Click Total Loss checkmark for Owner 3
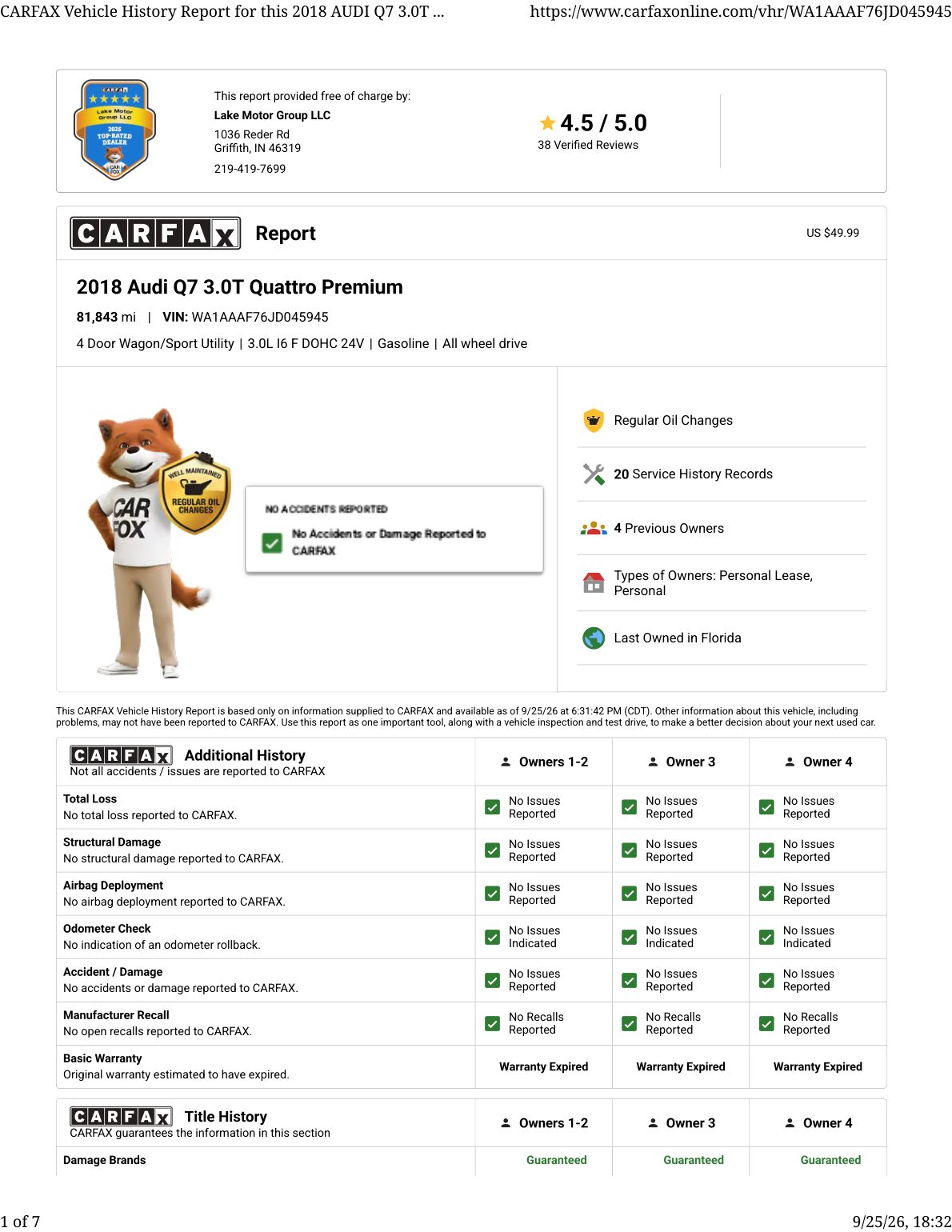The height and width of the screenshot is (1232, 952). coord(630,807)
